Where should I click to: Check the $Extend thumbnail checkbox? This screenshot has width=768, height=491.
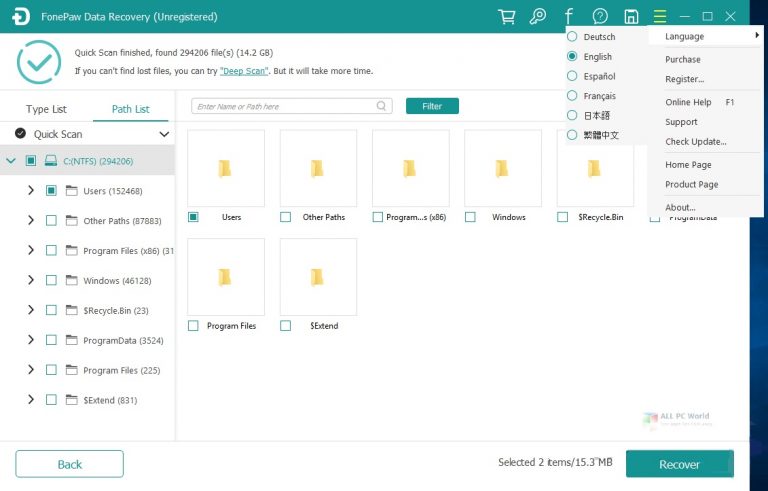click(x=286, y=326)
